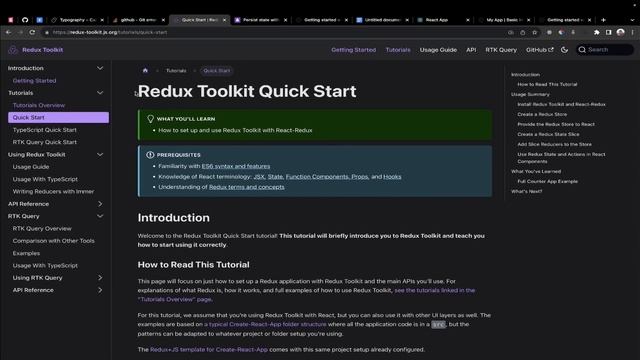Screen dimensions: 640x360
Task: Open Examples in sidebar
Action: [x=26, y=253]
